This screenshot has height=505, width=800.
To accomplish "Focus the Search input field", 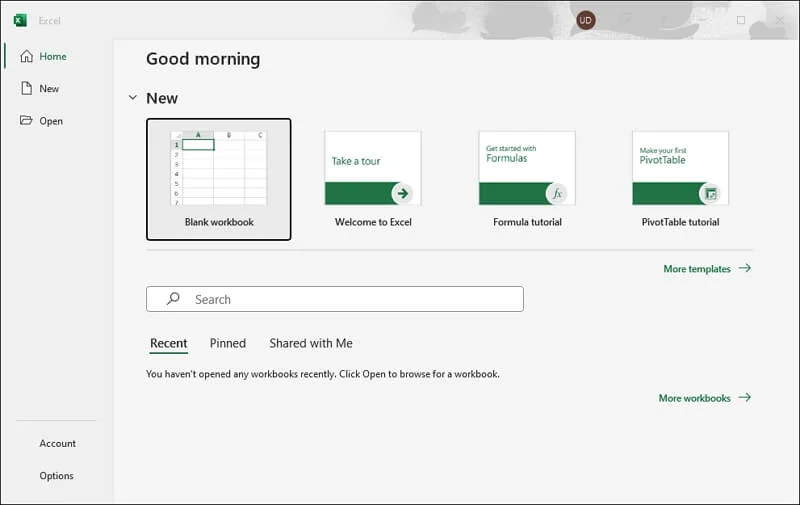I will 335,299.
